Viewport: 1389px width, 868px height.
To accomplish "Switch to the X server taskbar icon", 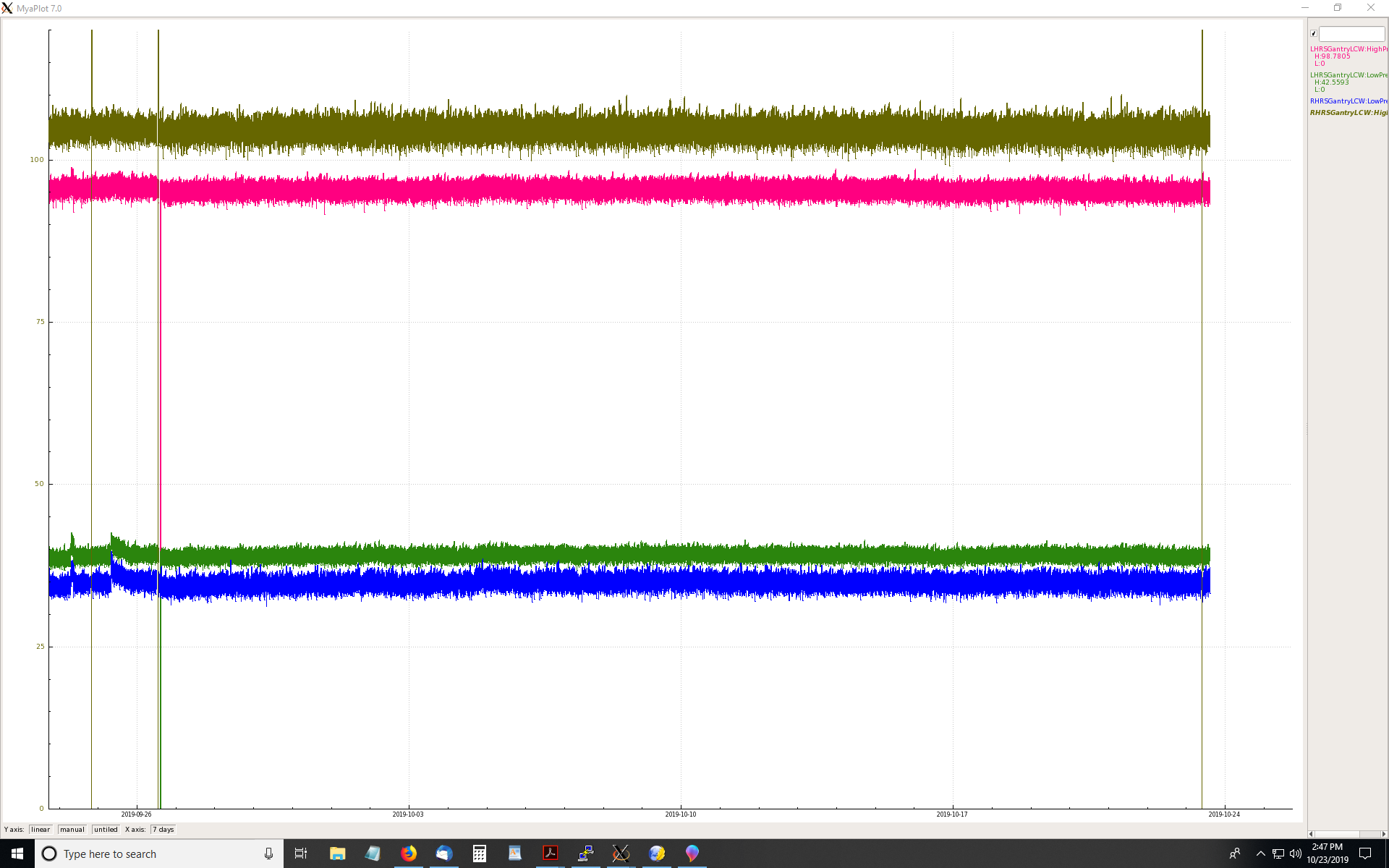I will (621, 854).
